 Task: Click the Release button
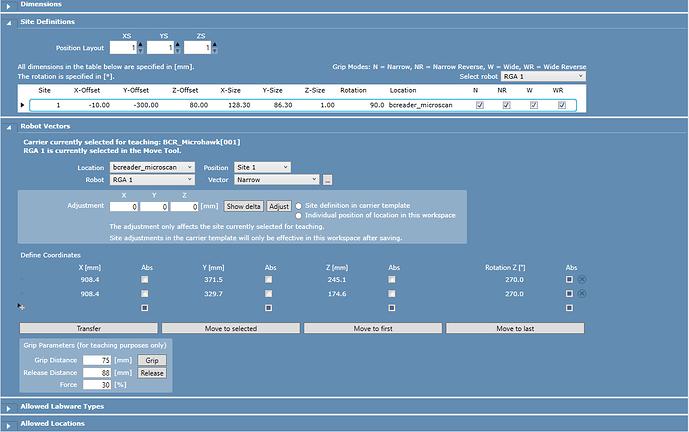[x=152, y=373]
